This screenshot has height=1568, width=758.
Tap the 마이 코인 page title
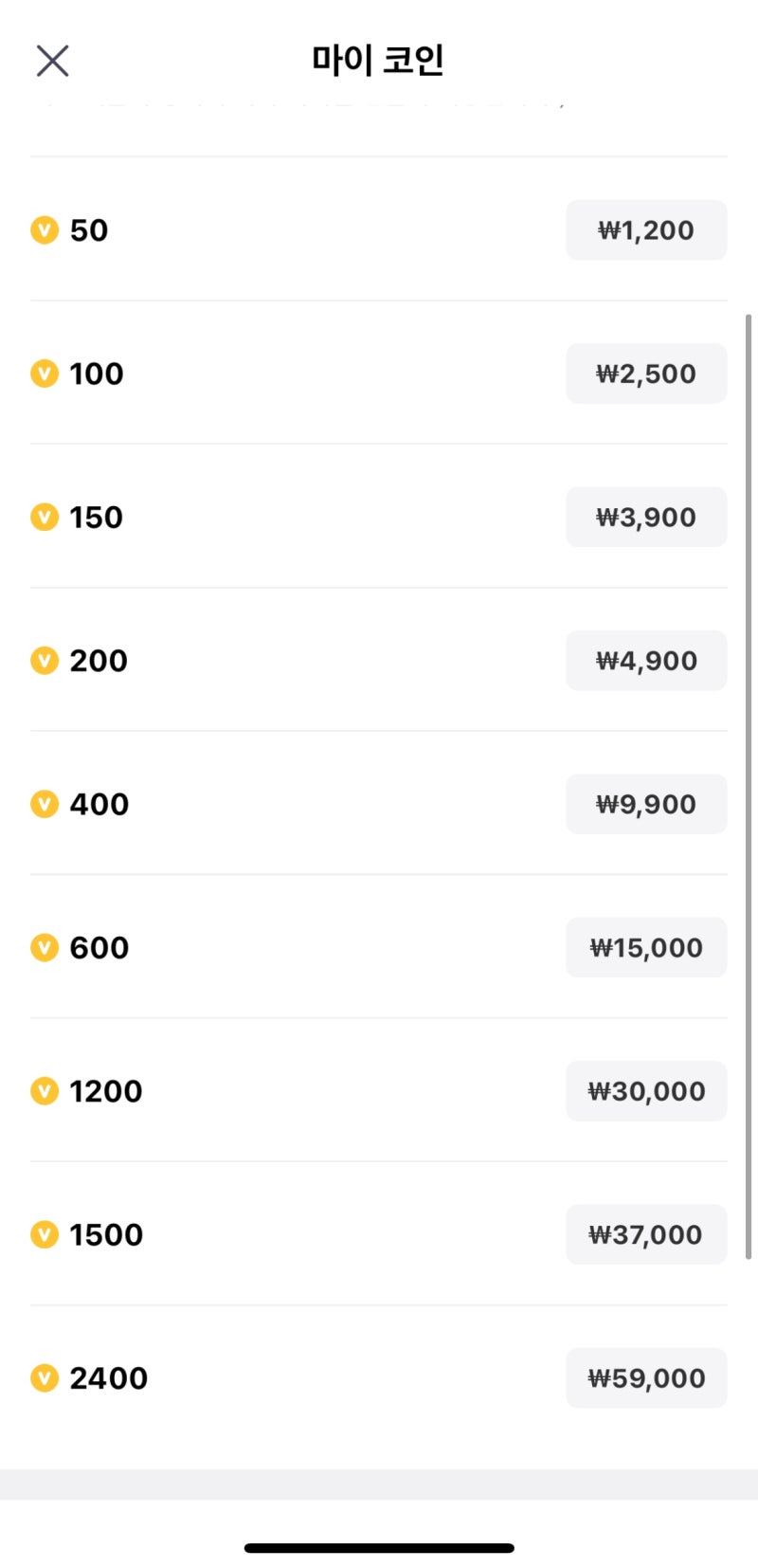378,60
